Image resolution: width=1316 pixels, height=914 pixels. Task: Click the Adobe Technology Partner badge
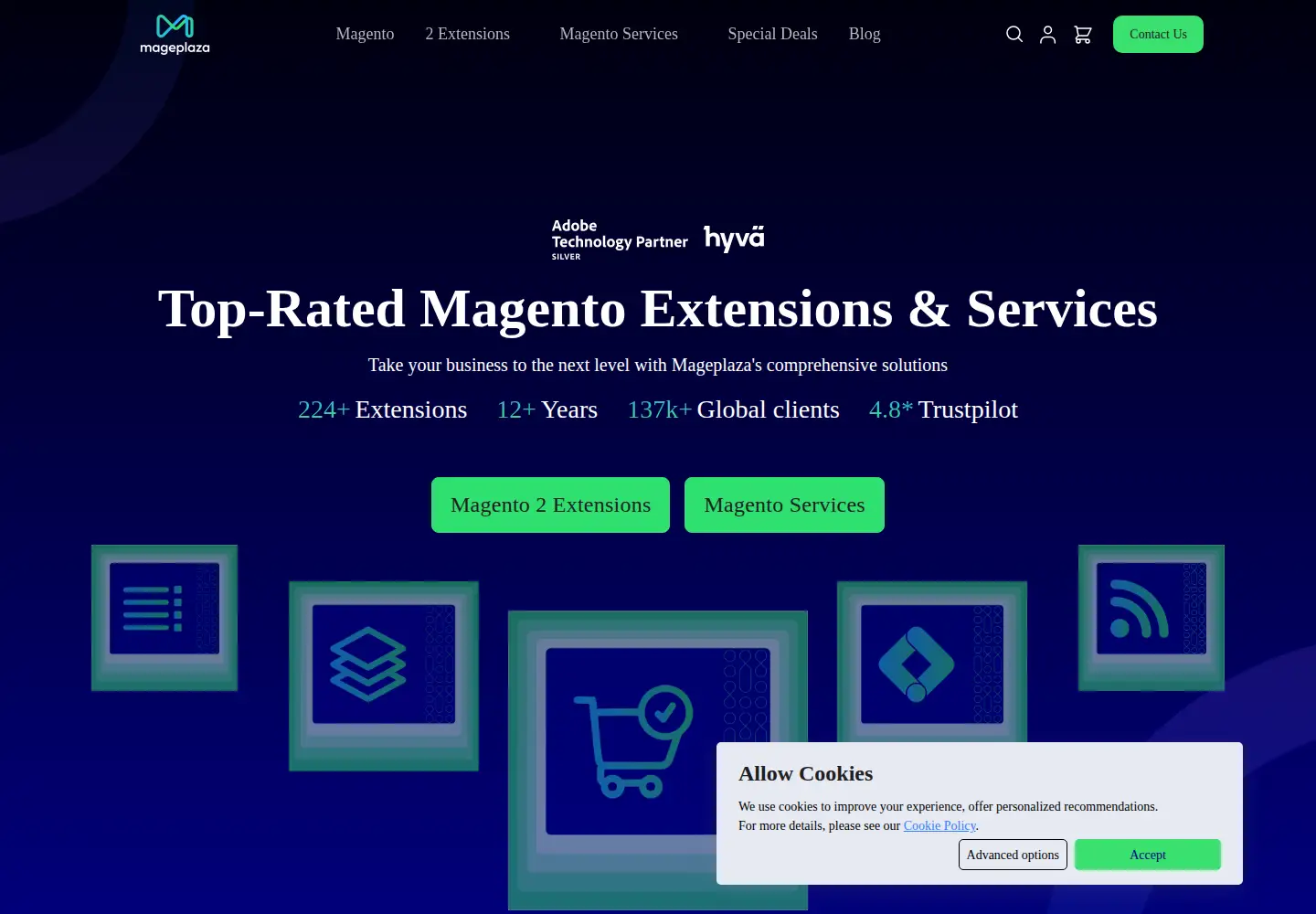coord(620,239)
